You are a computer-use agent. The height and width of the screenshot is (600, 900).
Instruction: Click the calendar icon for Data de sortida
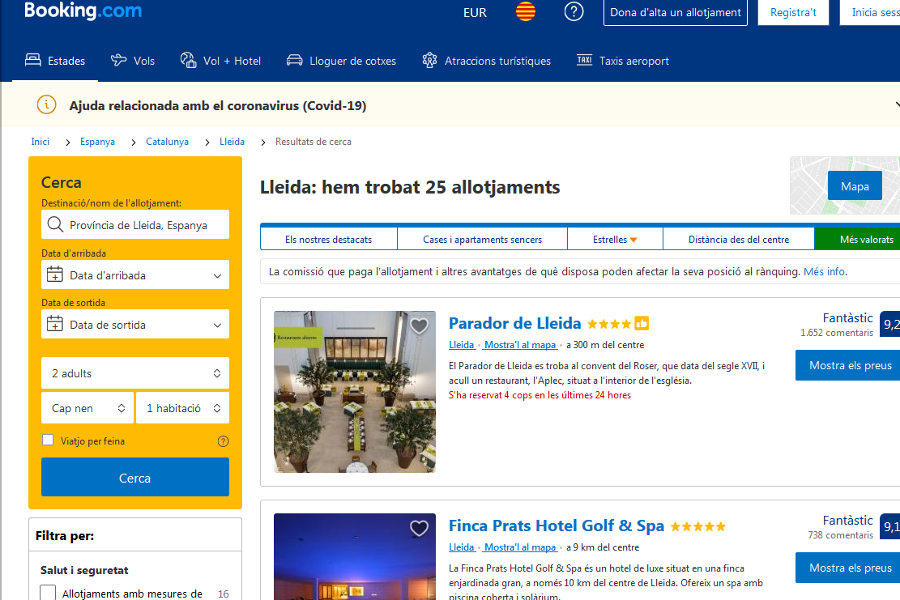55,324
